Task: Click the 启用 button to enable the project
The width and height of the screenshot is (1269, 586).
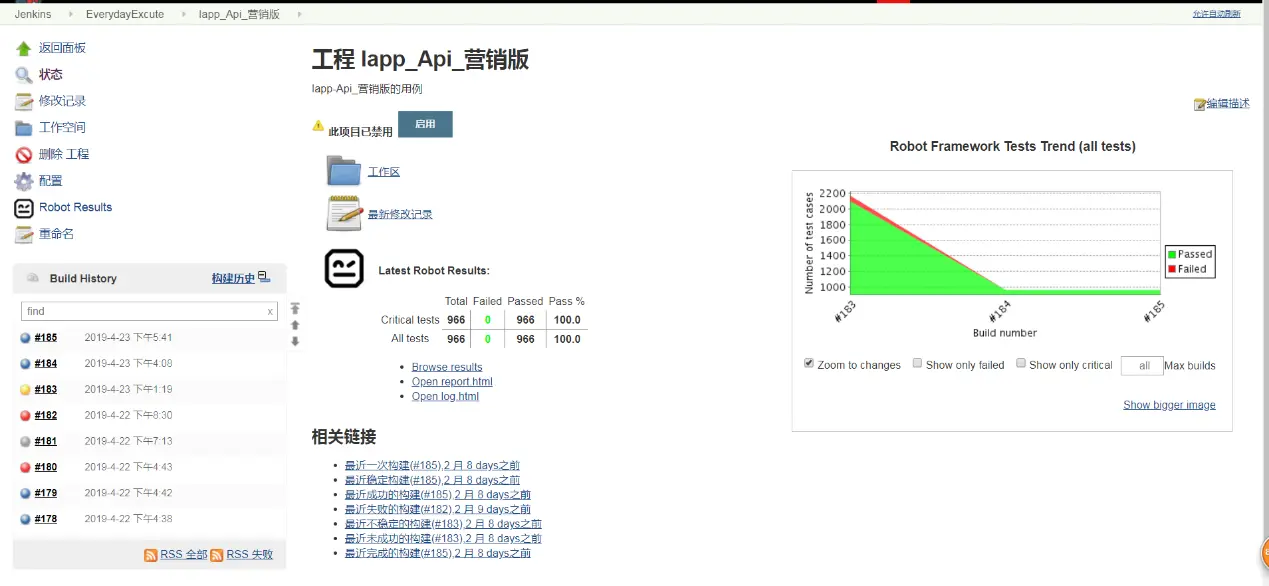Action: 425,124
